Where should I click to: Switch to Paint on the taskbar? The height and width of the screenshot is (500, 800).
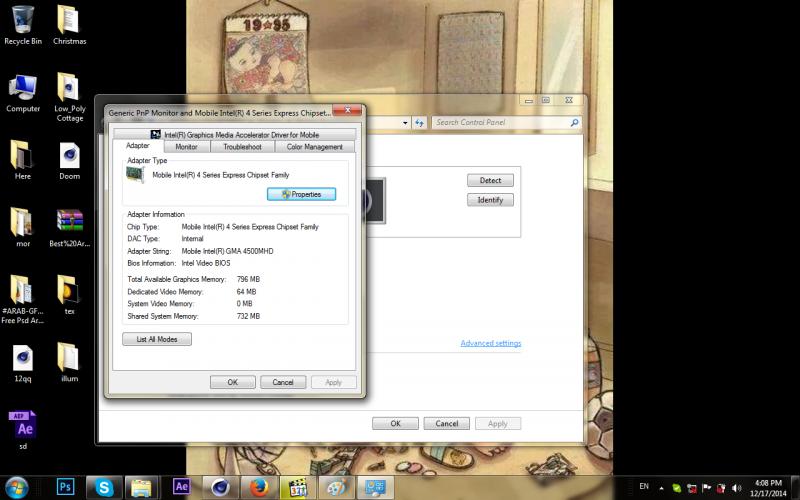[x=336, y=487]
